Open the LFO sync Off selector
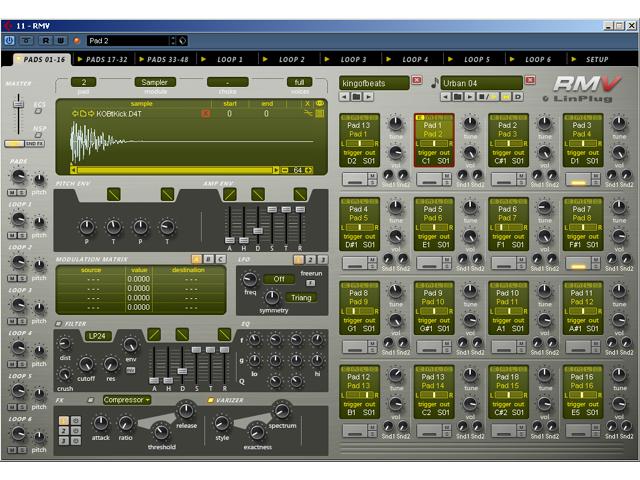The image size is (640, 480). point(279,279)
